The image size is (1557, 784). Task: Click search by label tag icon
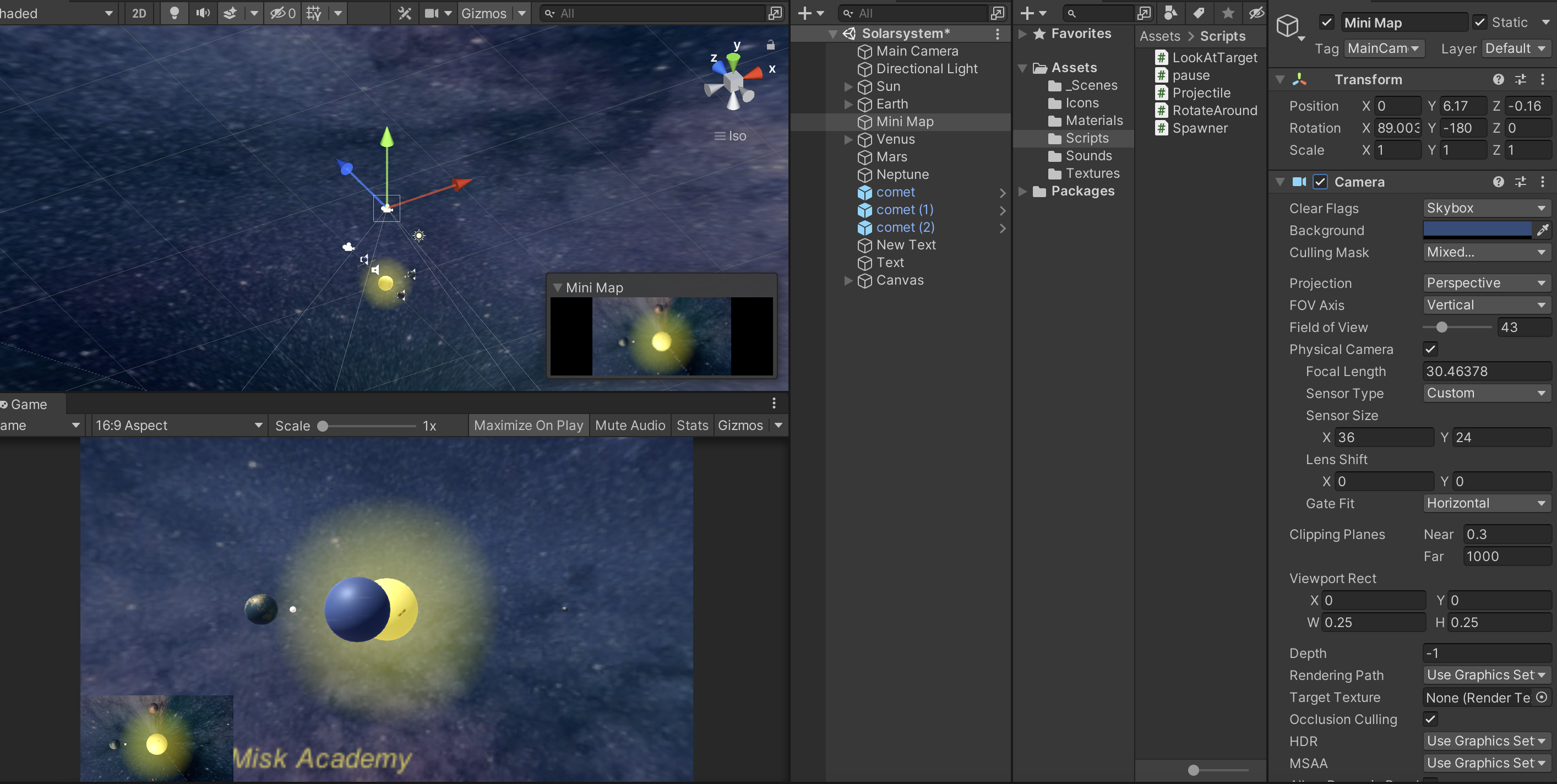coord(1199,13)
